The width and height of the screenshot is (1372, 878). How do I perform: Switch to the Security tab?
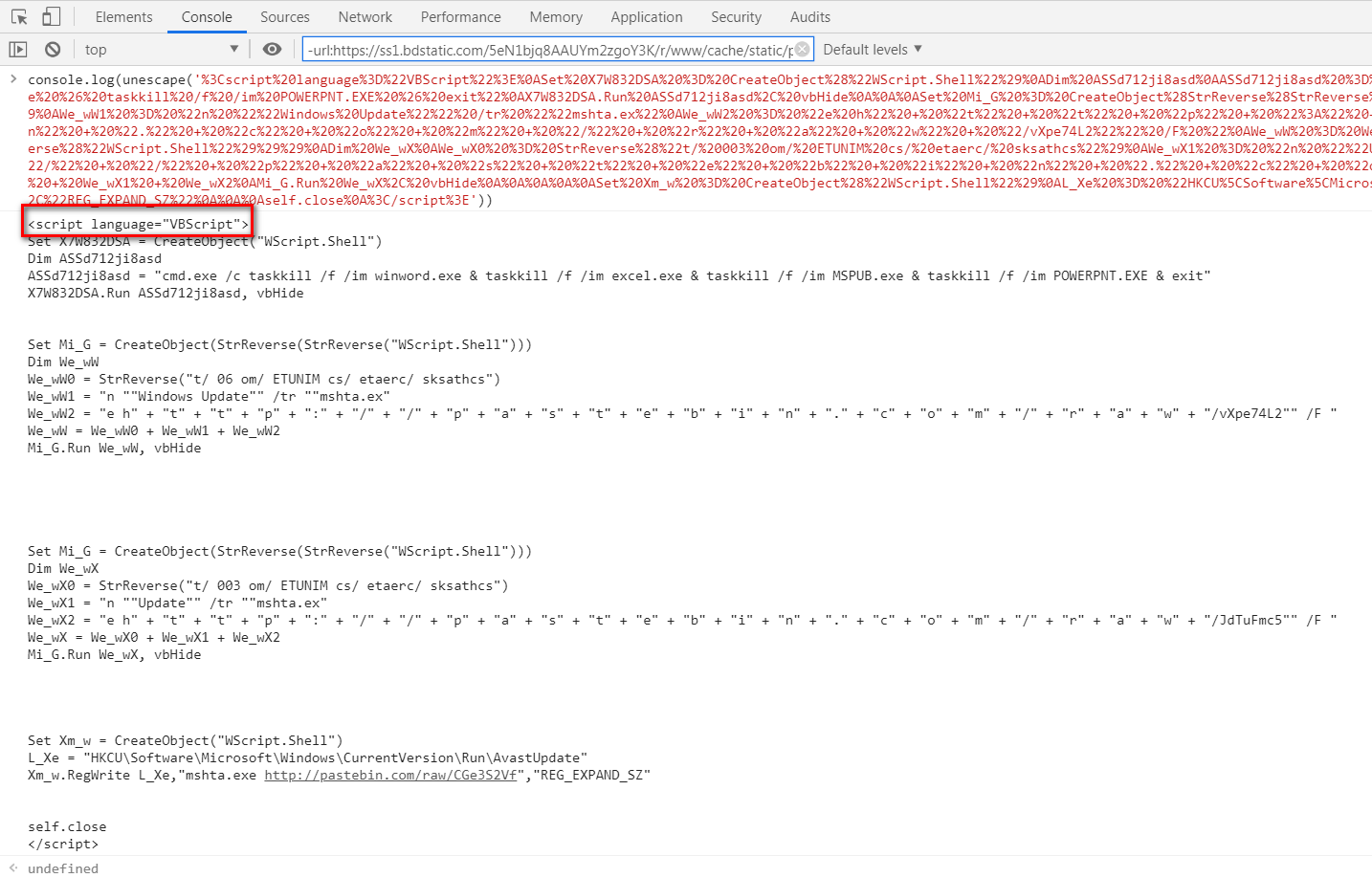pos(737,16)
